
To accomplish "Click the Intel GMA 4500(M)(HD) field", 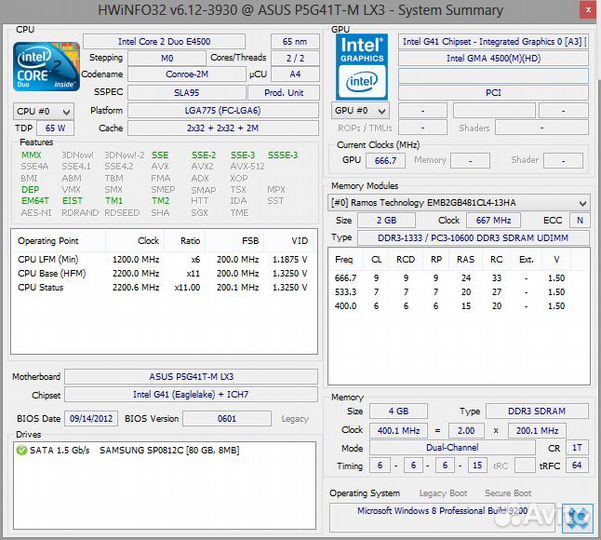I will tap(493, 58).
